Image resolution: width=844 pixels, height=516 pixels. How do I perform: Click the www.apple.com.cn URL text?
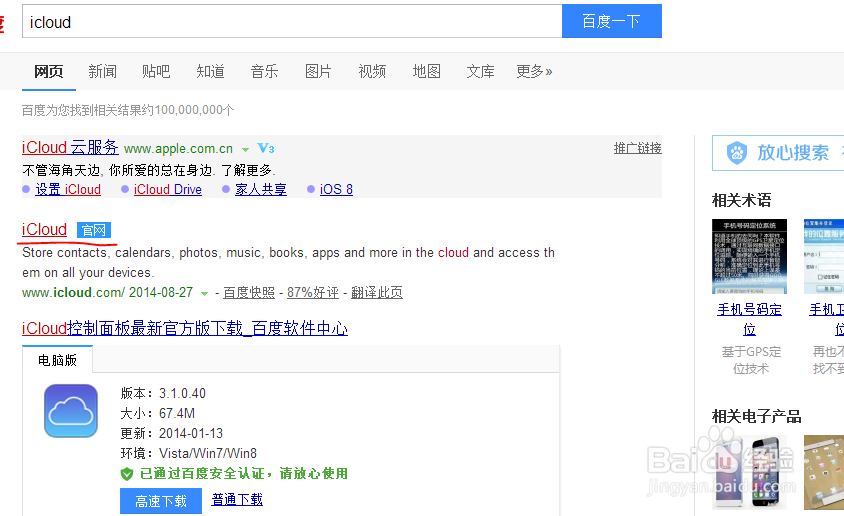coord(178,149)
